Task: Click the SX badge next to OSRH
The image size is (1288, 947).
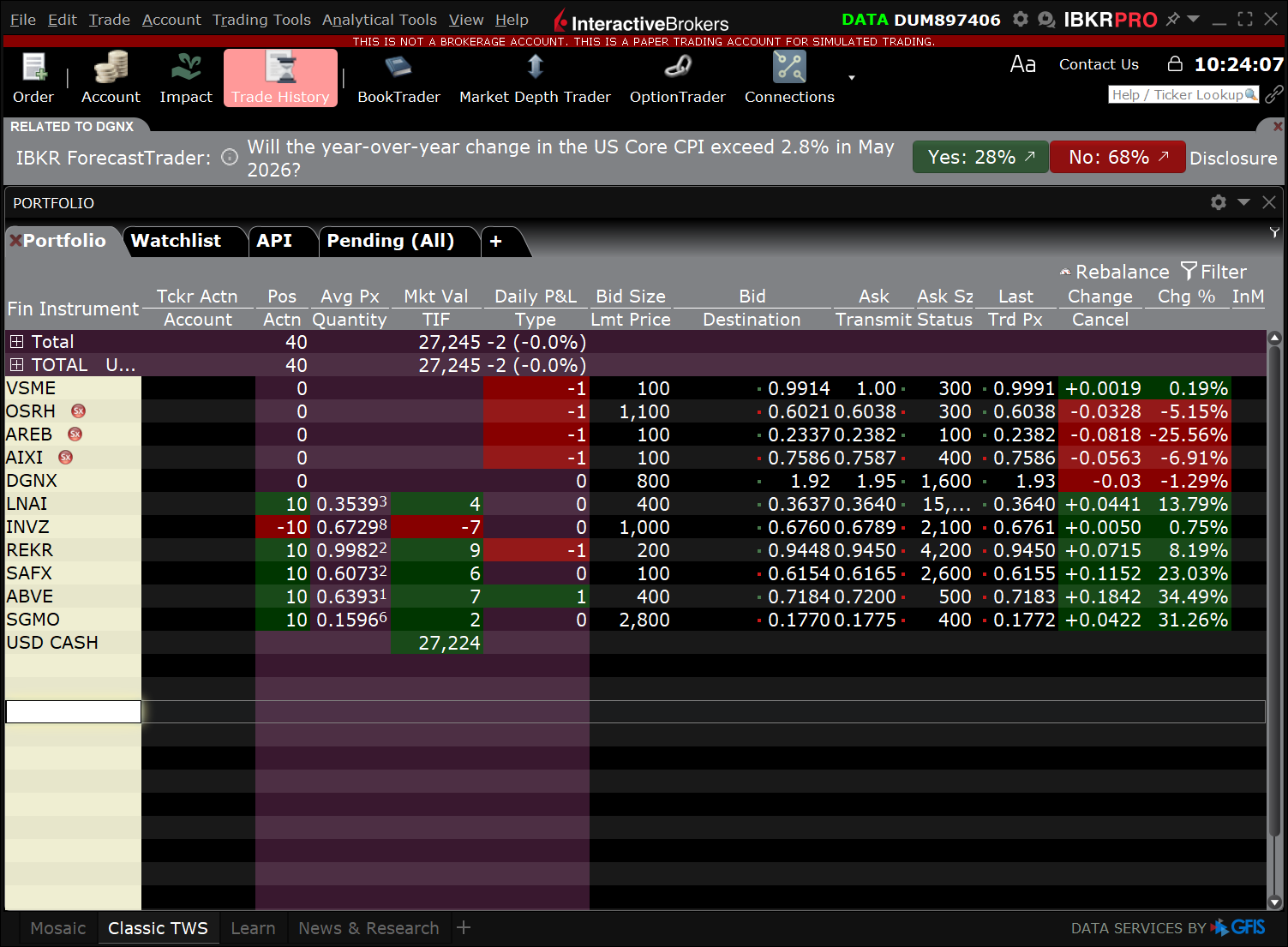Action: click(79, 411)
